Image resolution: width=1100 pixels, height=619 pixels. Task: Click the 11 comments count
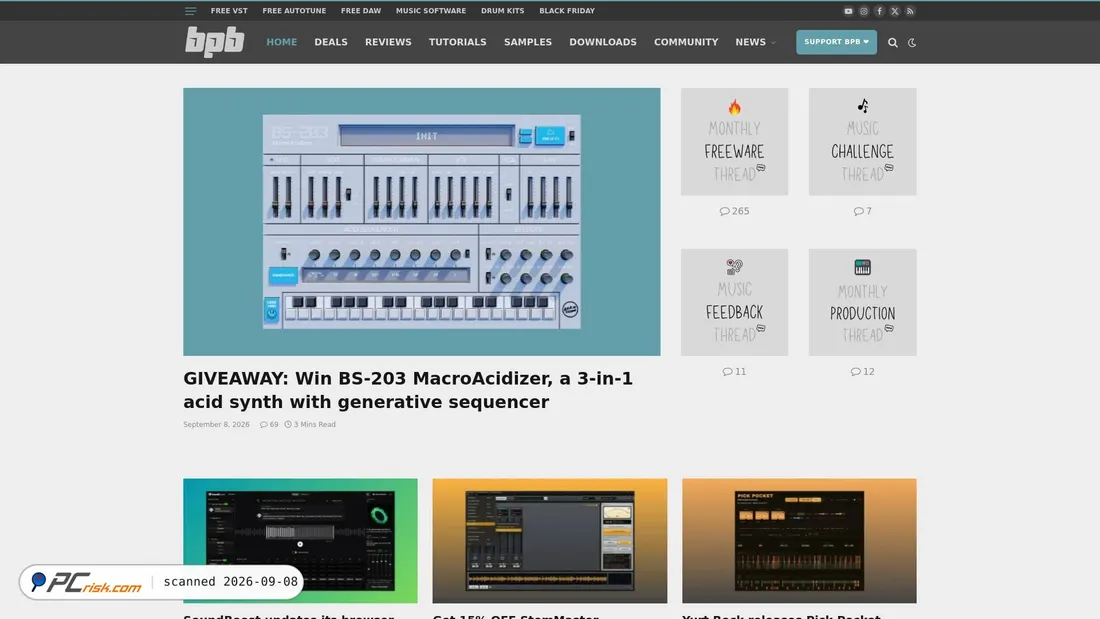(735, 372)
